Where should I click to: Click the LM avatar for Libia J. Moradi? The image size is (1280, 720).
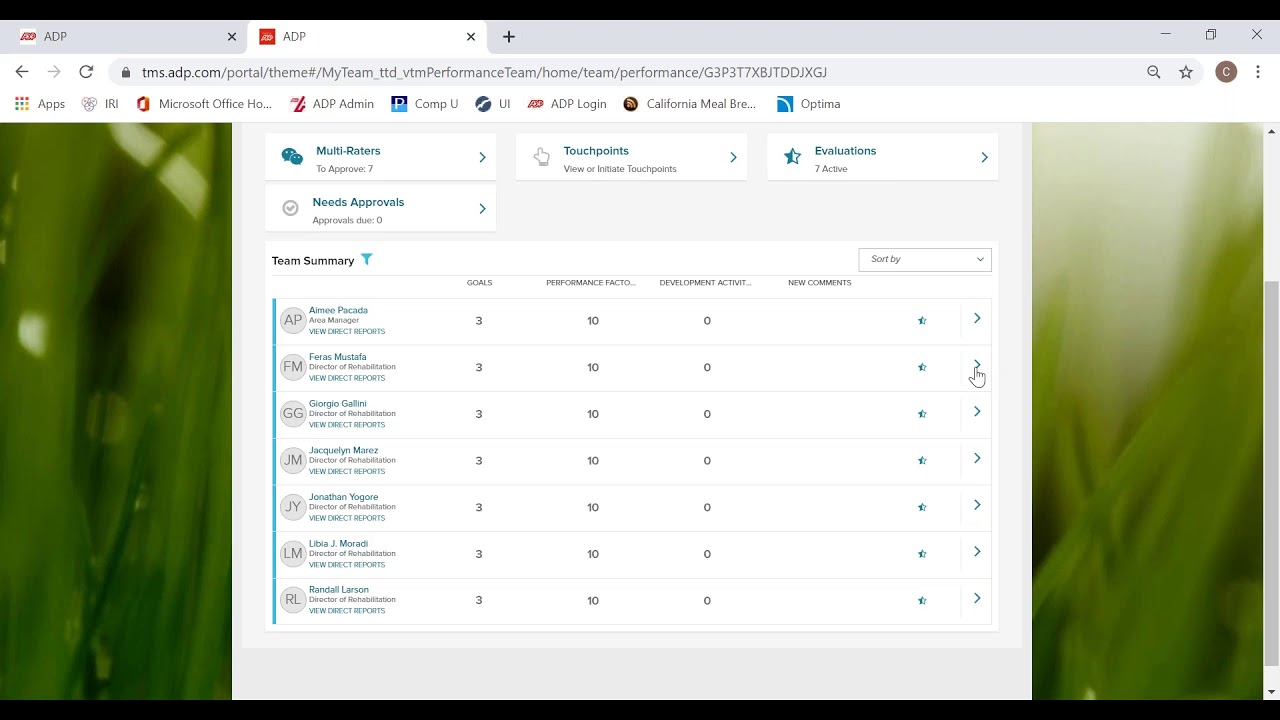[293, 553]
